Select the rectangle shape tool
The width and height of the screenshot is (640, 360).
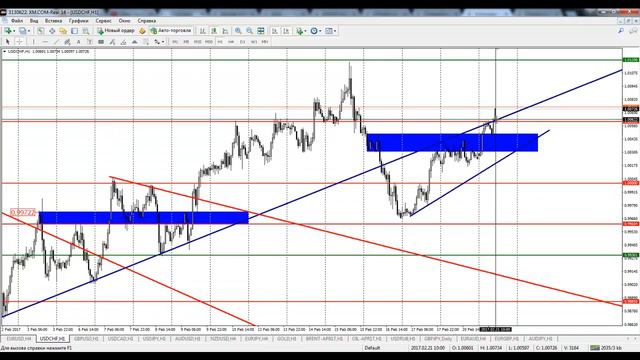(x=101, y=42)
